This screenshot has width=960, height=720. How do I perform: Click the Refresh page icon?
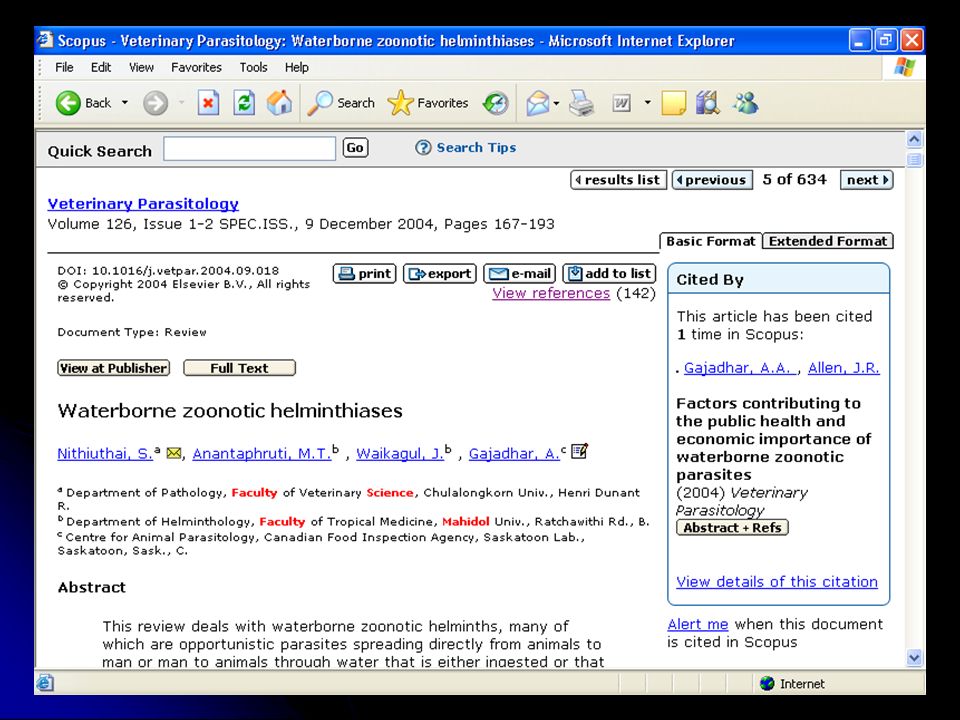pyautogui.click(x=244, y=103)
